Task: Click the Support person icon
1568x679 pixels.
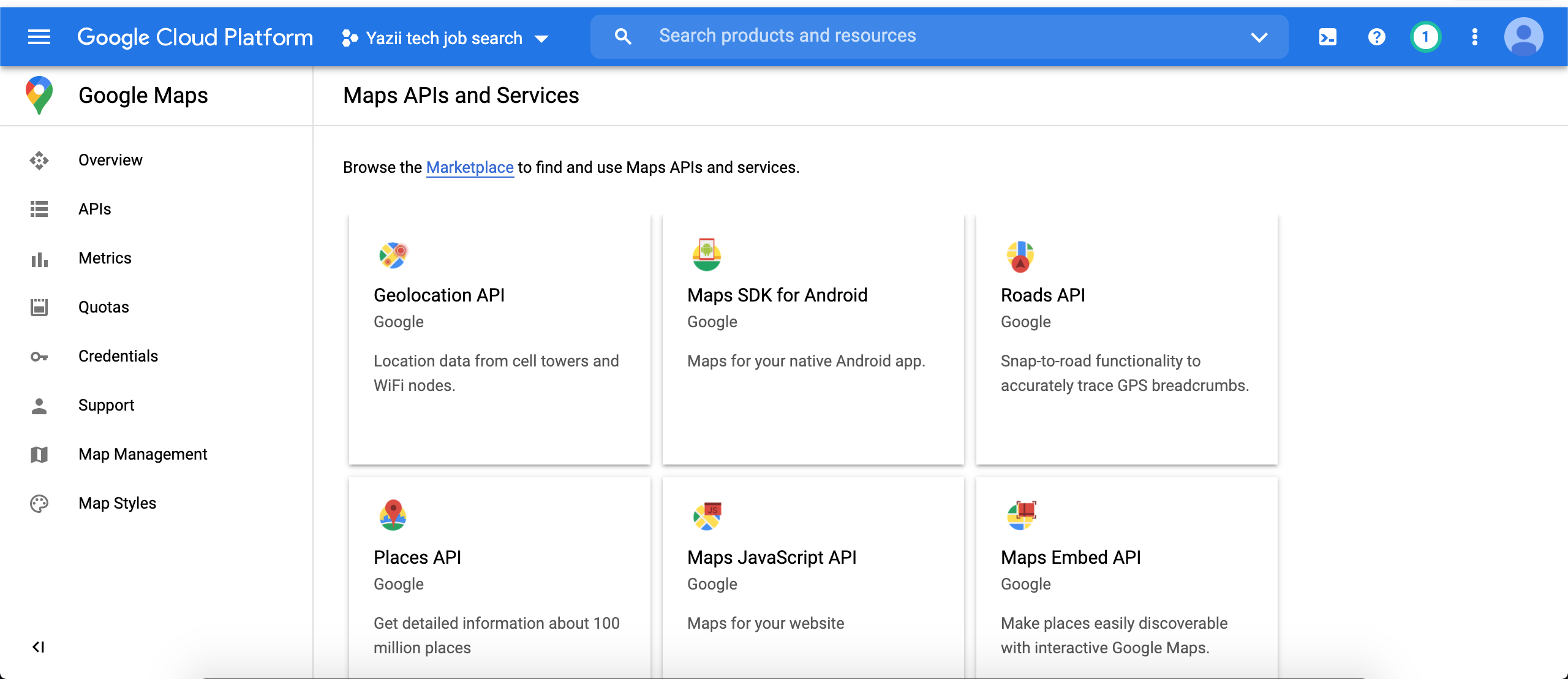Action: click(39, 406)
